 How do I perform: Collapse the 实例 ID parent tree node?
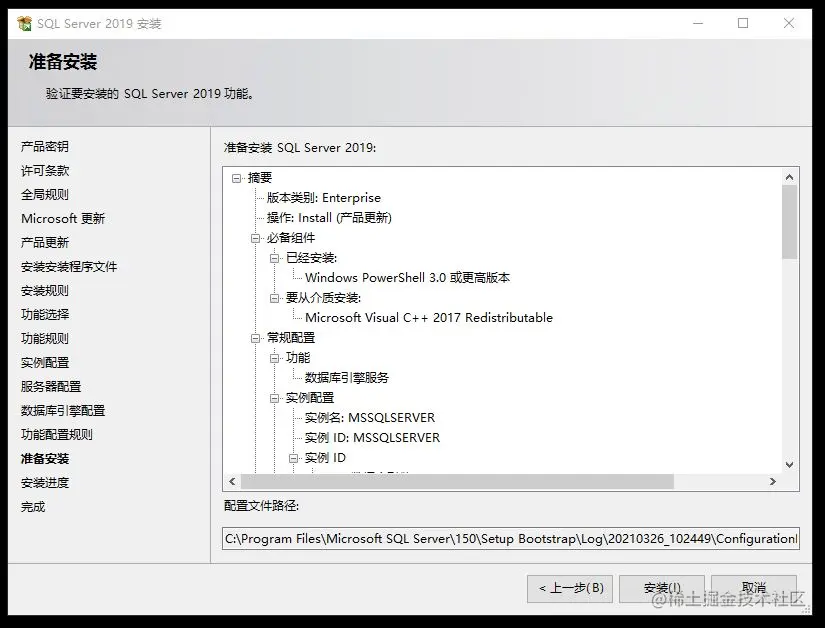294,458
